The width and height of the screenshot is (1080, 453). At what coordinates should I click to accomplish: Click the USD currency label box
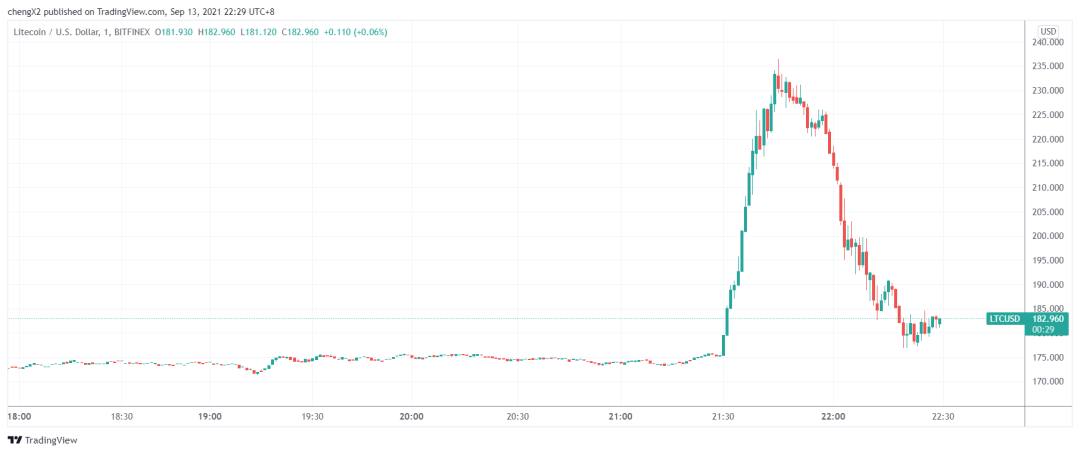1049,31
